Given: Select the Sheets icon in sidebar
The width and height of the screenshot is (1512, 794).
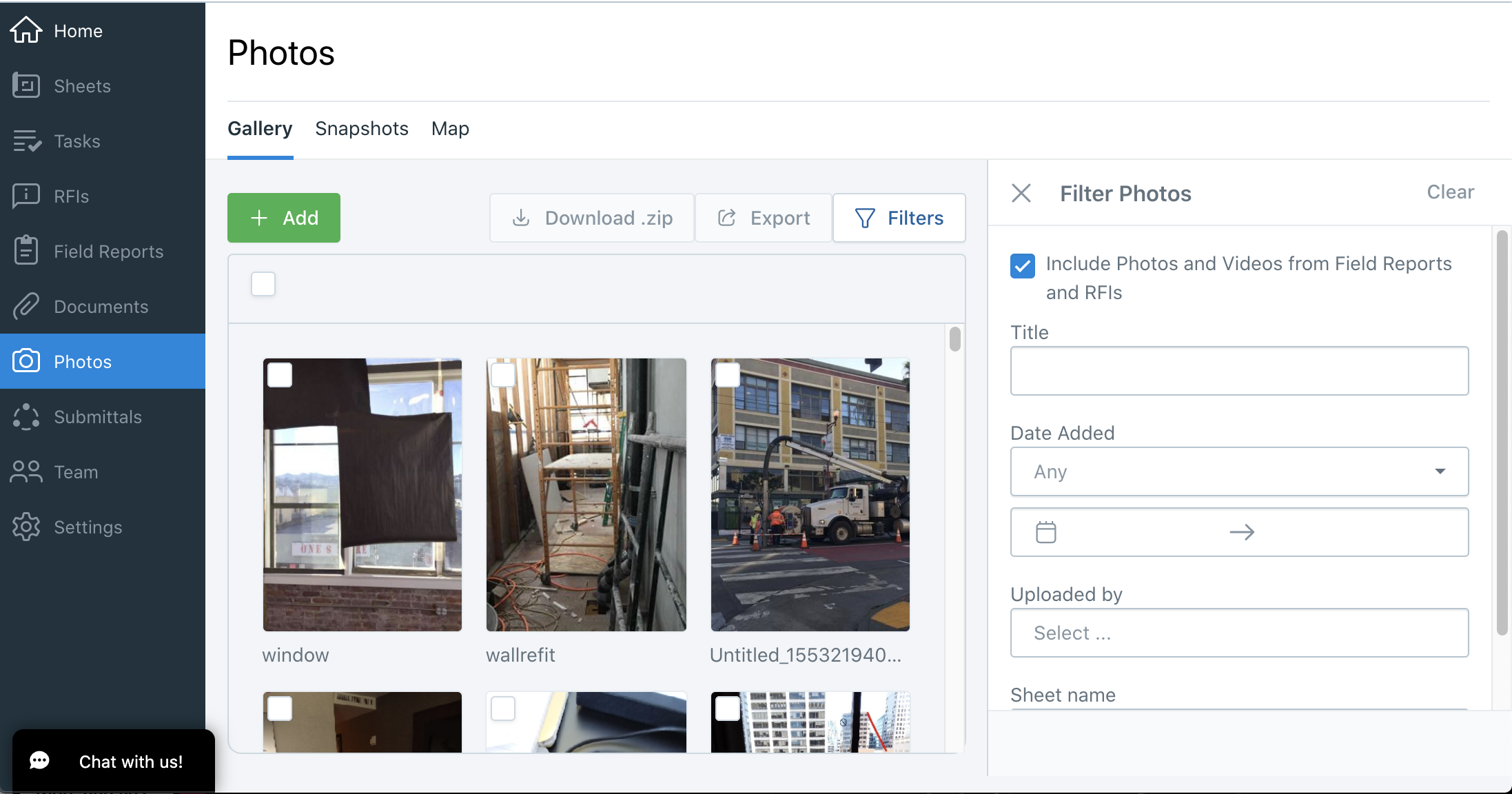Looking at the screenshot, I should [x=26, y=85].
